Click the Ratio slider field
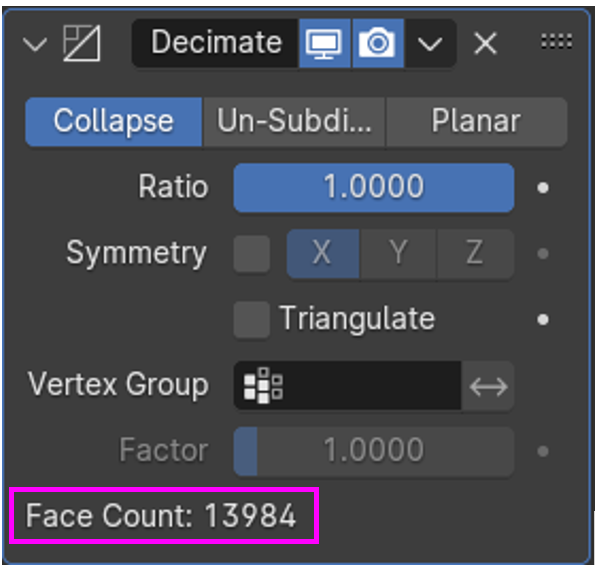 pos(374,188)
